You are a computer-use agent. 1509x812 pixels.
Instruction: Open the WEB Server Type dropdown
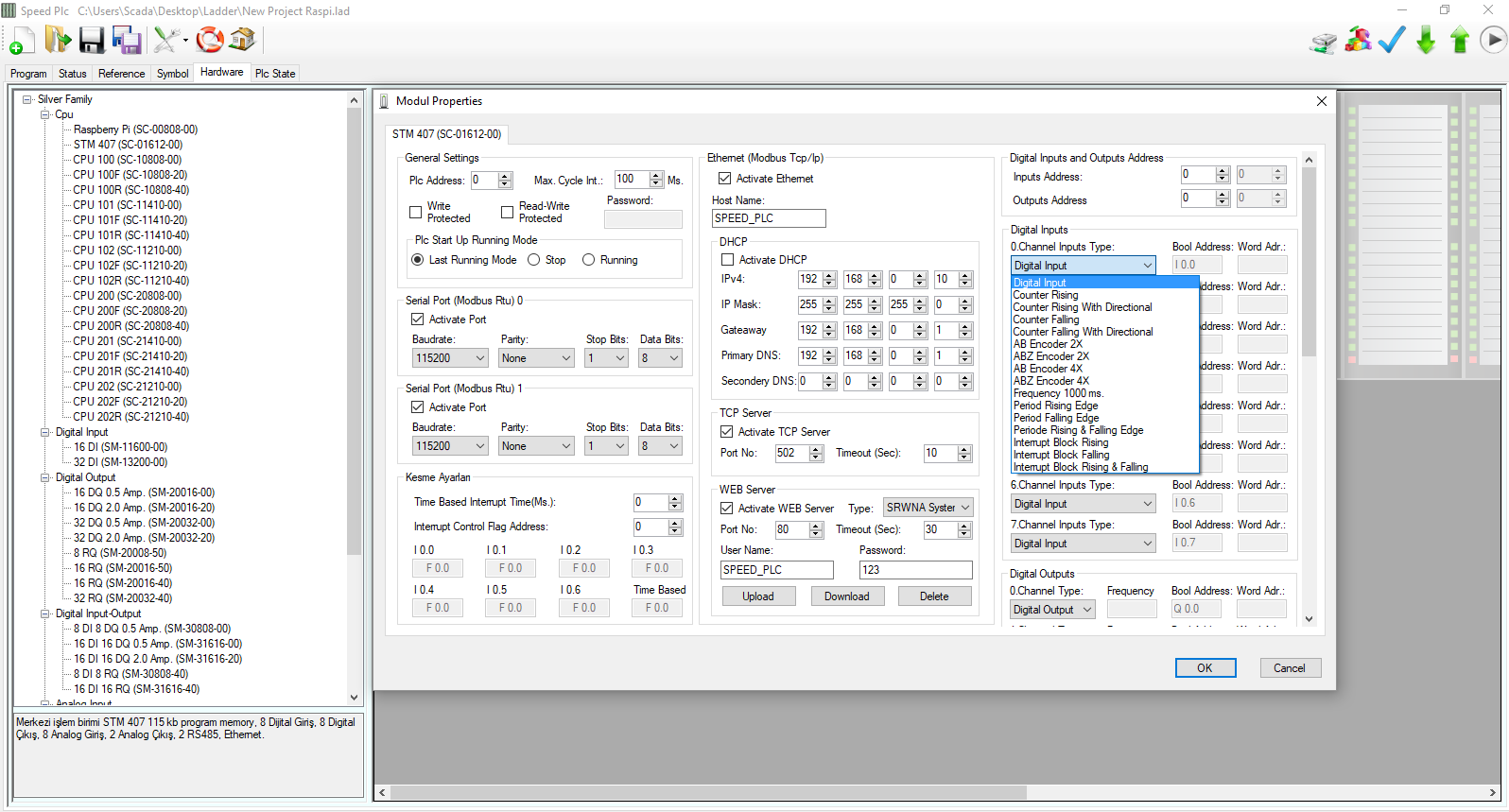(x=928, y=508)
